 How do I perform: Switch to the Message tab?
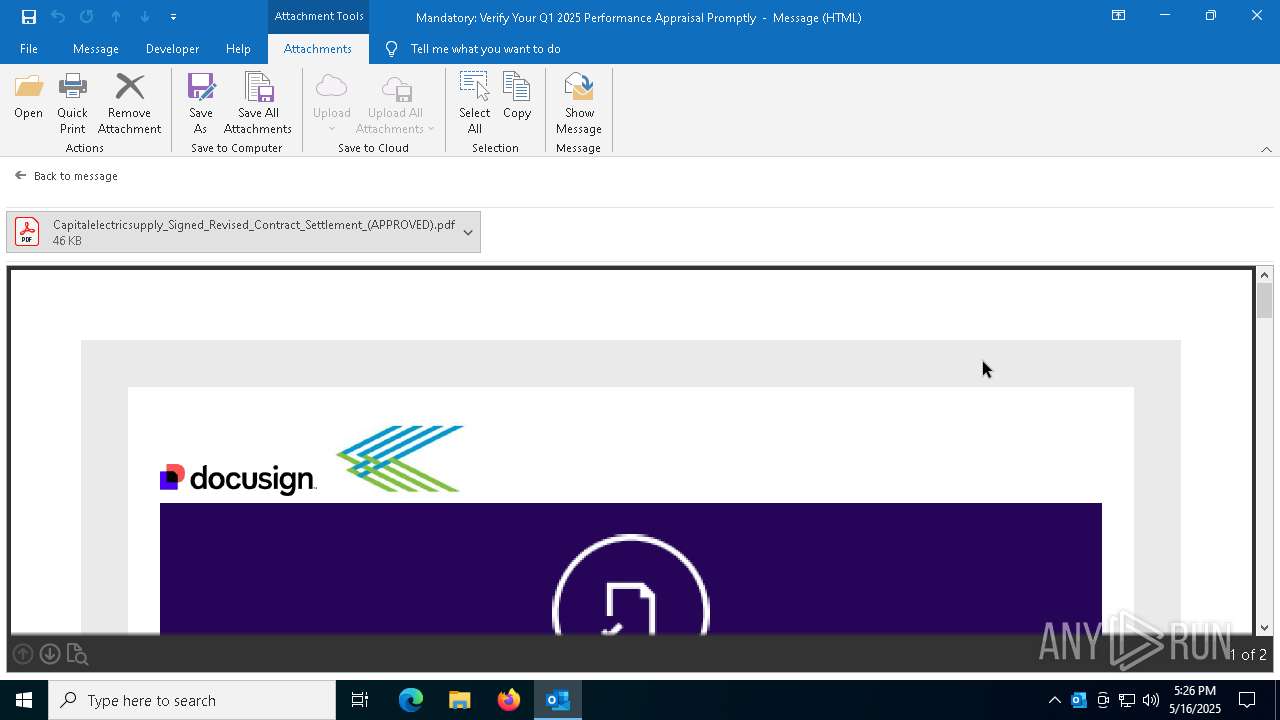point(96,49)
